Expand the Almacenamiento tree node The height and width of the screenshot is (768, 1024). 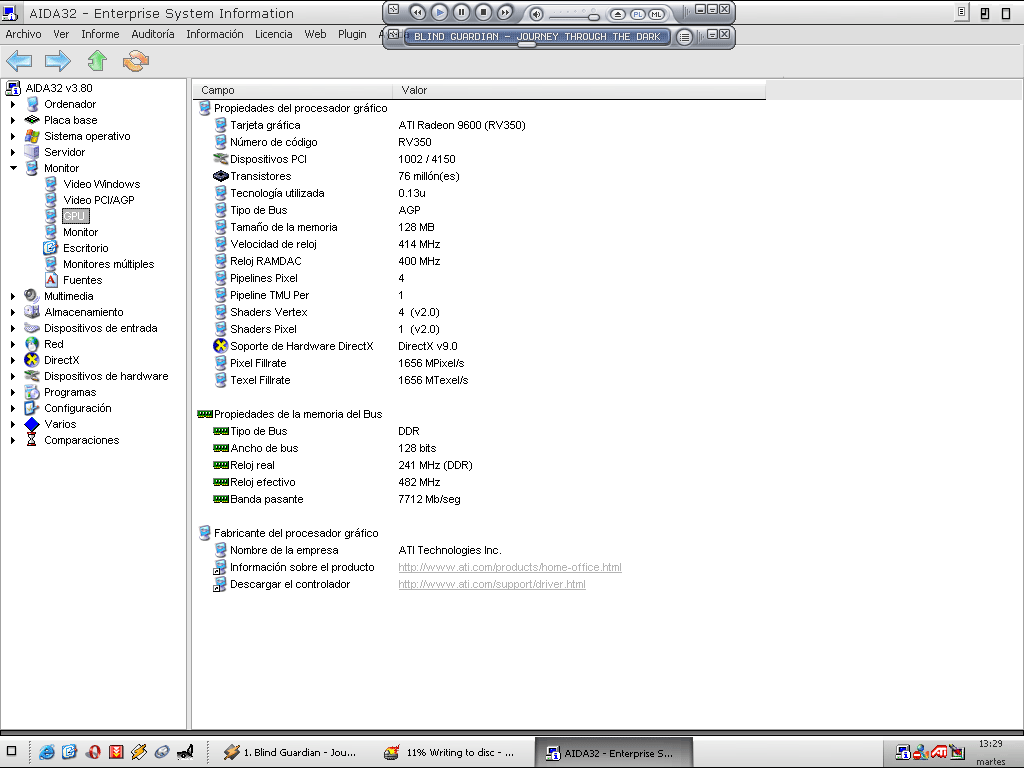point(12,312)
